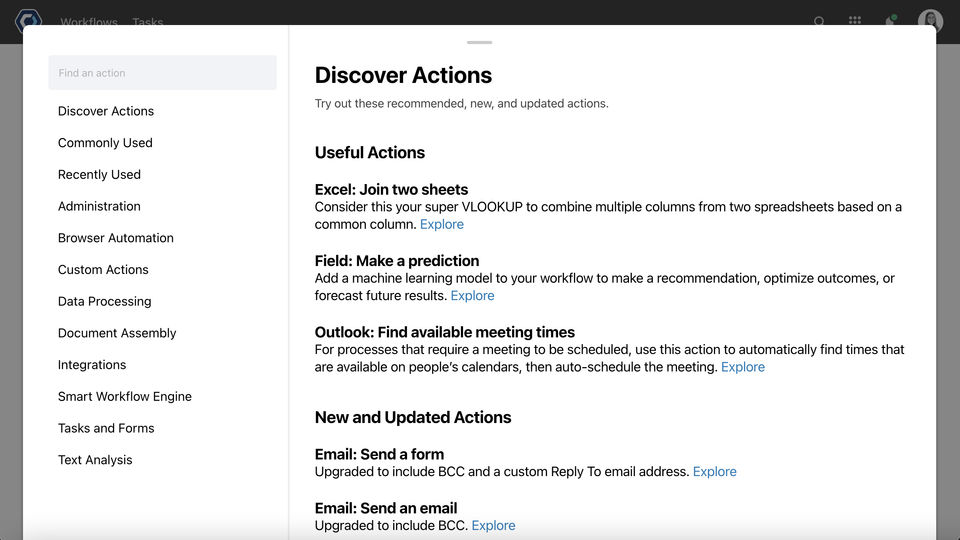The width and height of the screenshot is (960, 540).
Task: Click the drag handle atop the dialog
Action: (479, 43)
